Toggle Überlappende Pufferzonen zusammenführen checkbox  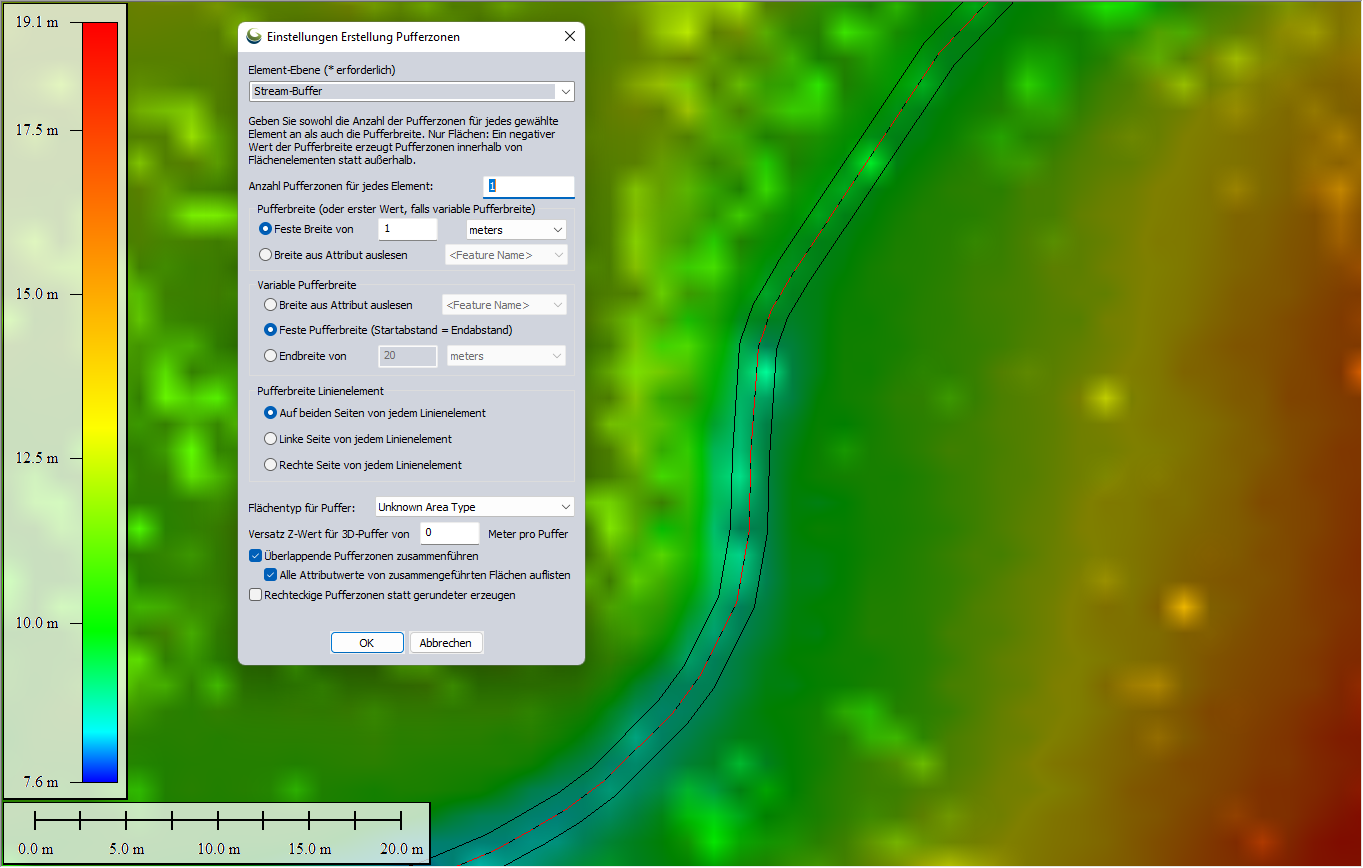coord(255,556)
